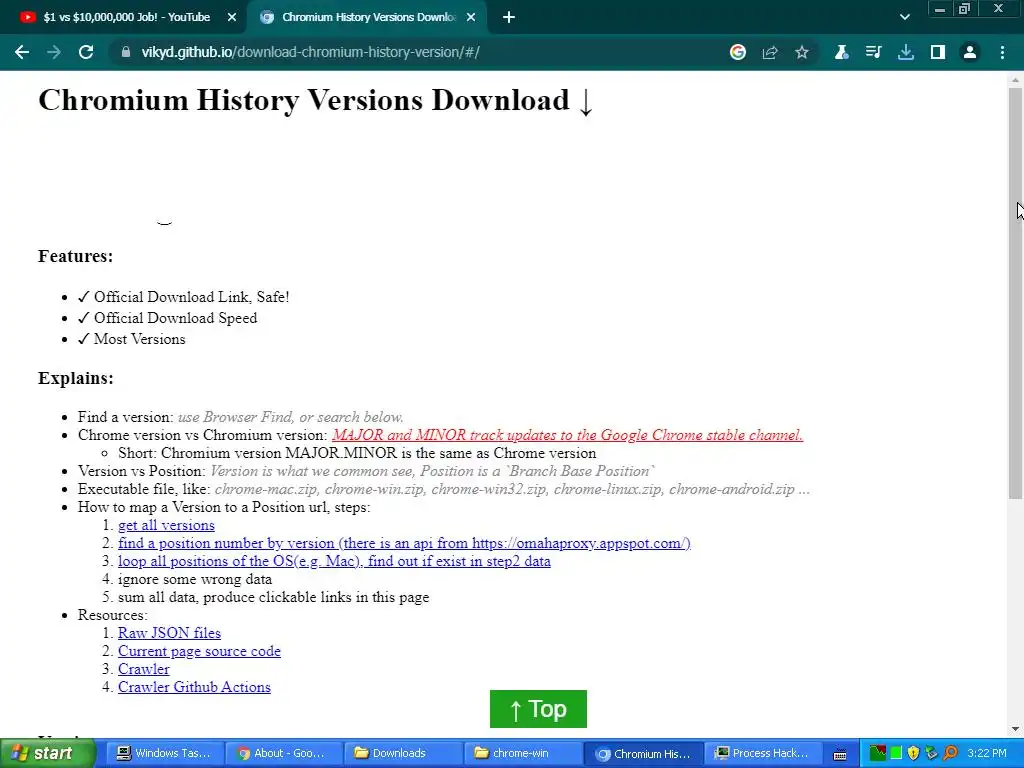Go back to the previous page

point(22,52)
